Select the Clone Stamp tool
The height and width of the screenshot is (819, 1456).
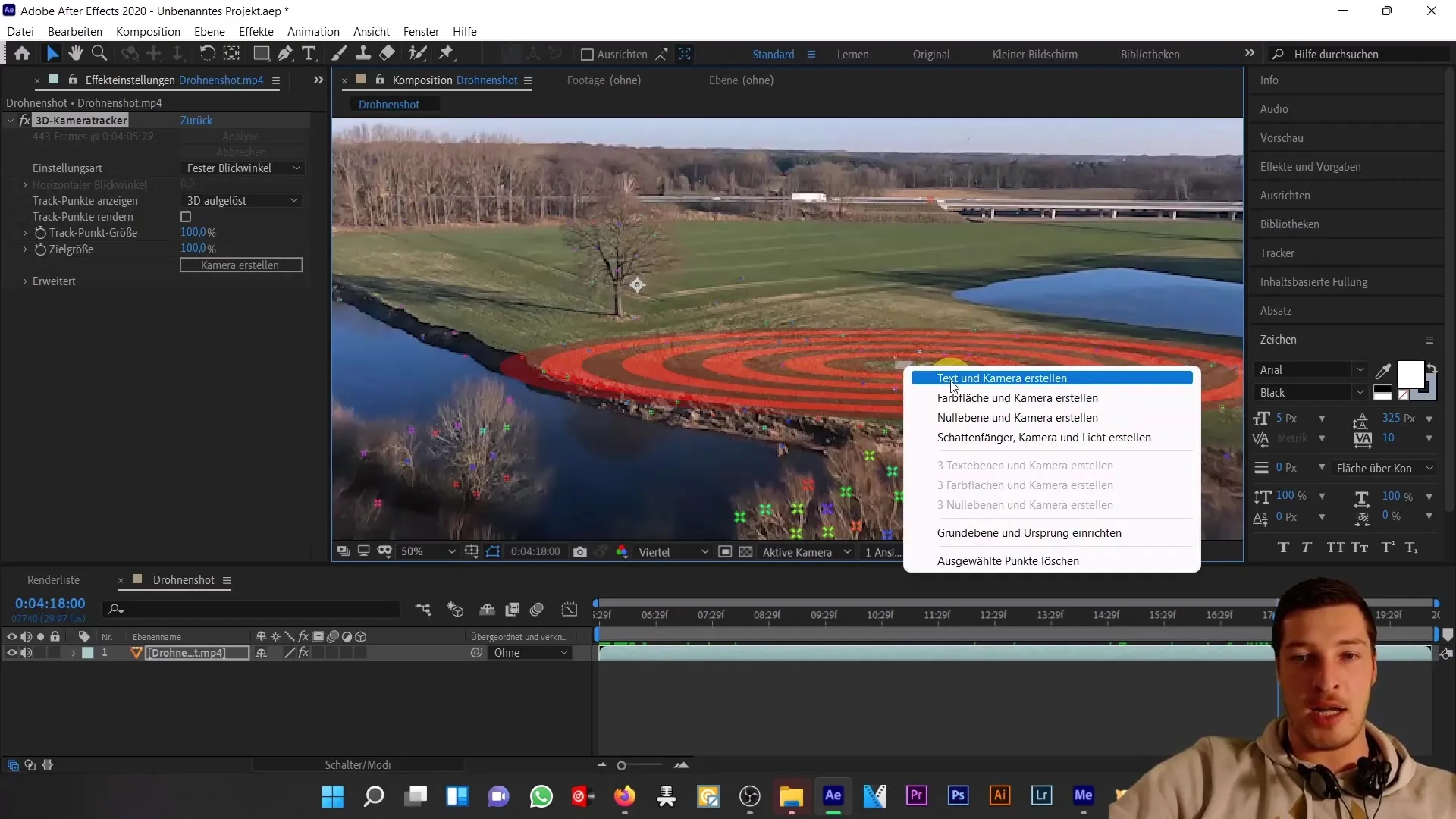[x=363, y=54]
